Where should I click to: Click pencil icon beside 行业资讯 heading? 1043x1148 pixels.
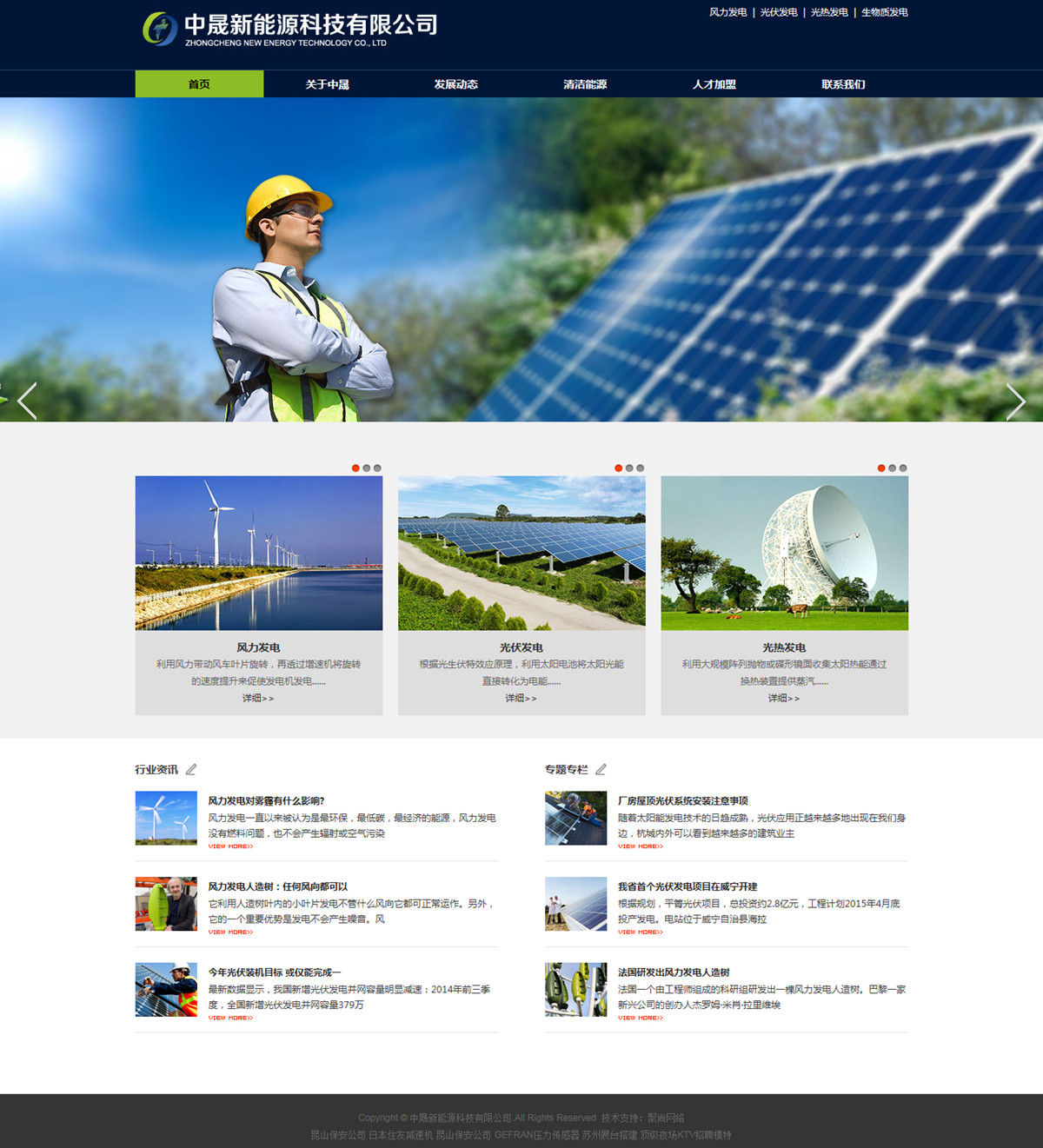pos(191,769)
